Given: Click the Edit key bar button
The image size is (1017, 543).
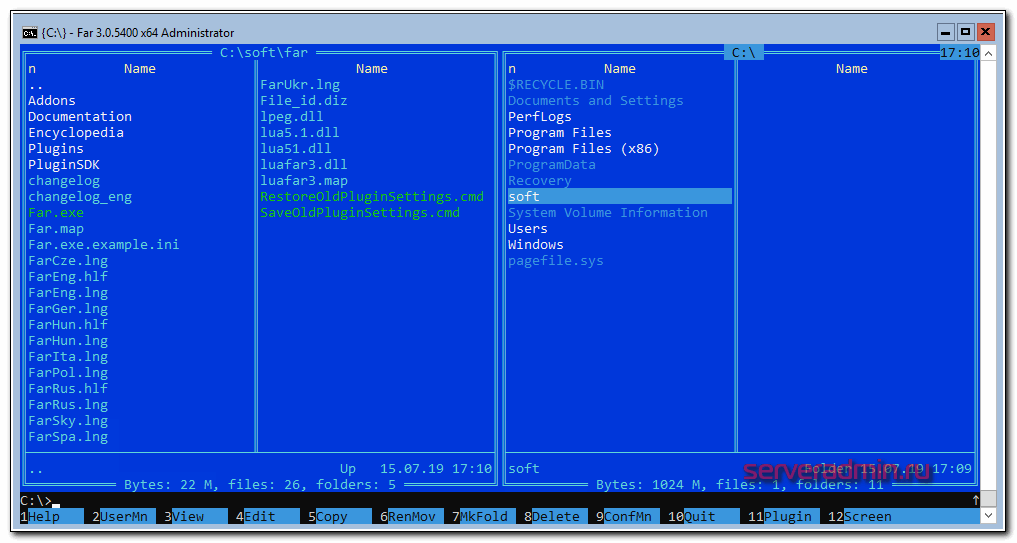Looking at the screenshot, I should tap(260, 517).
